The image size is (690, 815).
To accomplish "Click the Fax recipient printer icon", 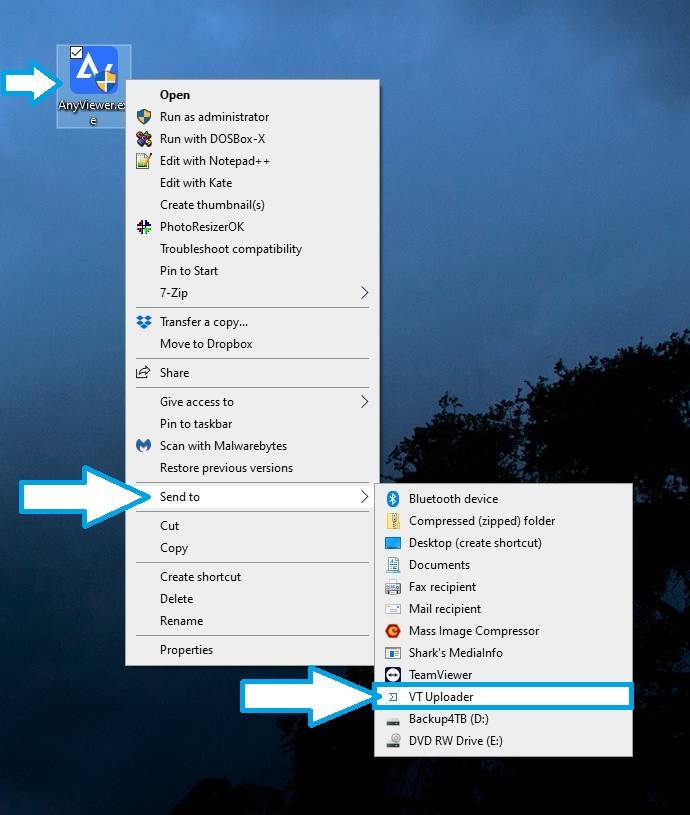I will coord(393,587).
